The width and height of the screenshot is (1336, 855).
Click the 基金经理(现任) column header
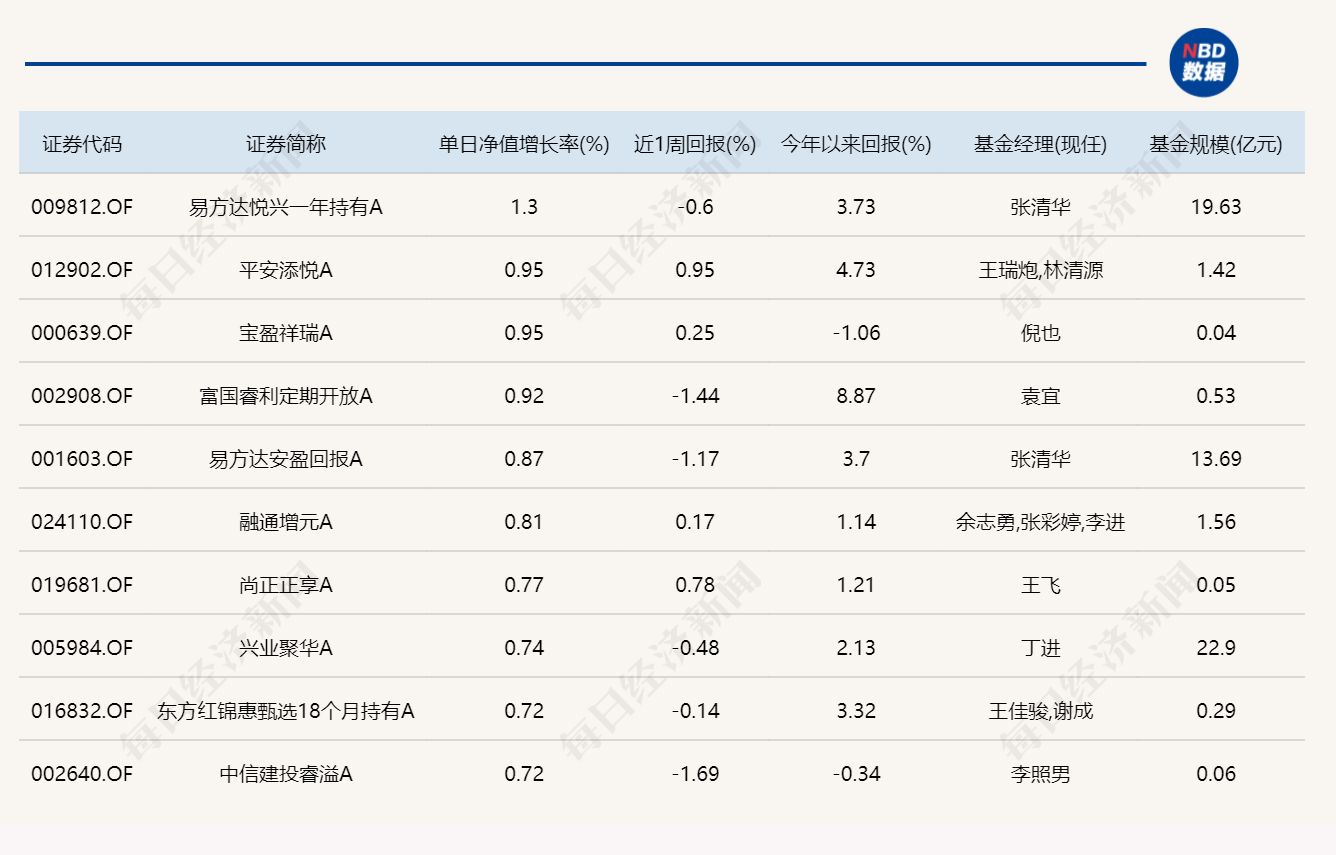point(1040,144)
